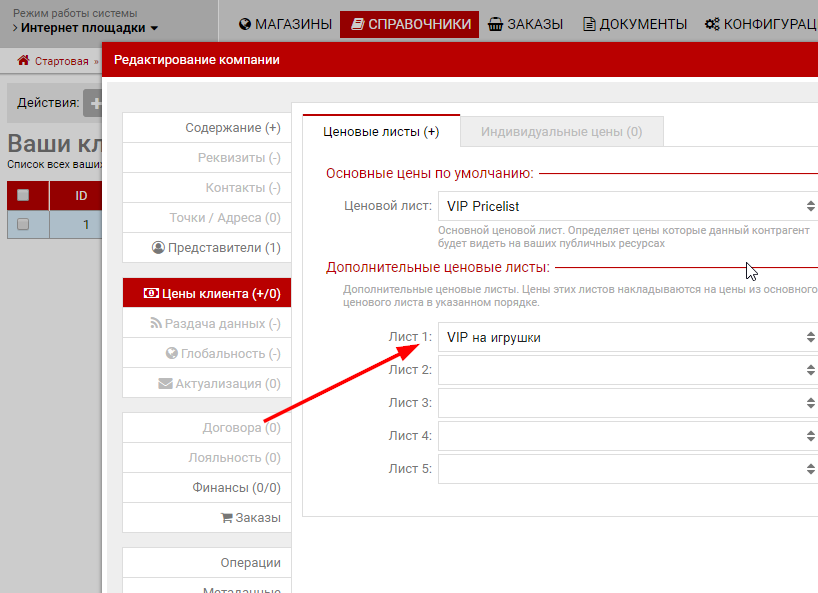This screenshot has width=818, height=593.
Task: Check the checkbox for row ID 1
Action: 23,224
